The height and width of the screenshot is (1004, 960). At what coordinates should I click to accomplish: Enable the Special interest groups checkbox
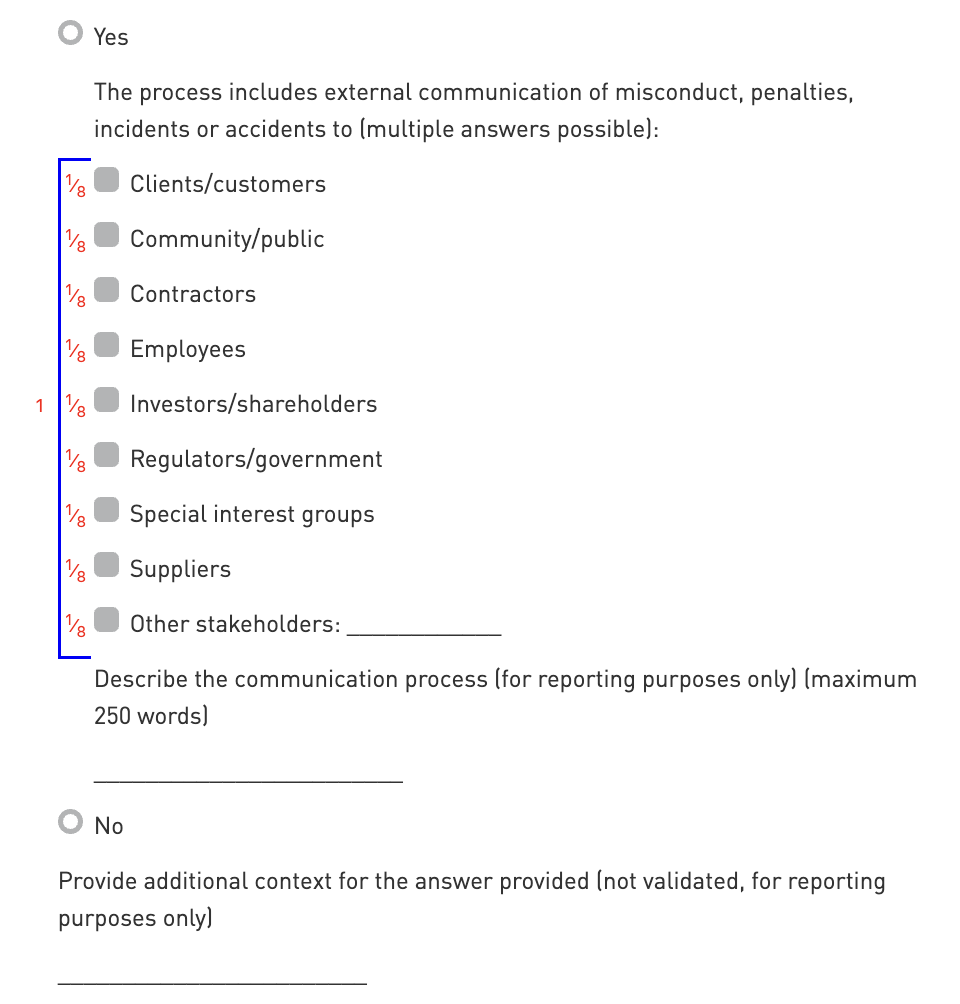click(x=107, y=511)
